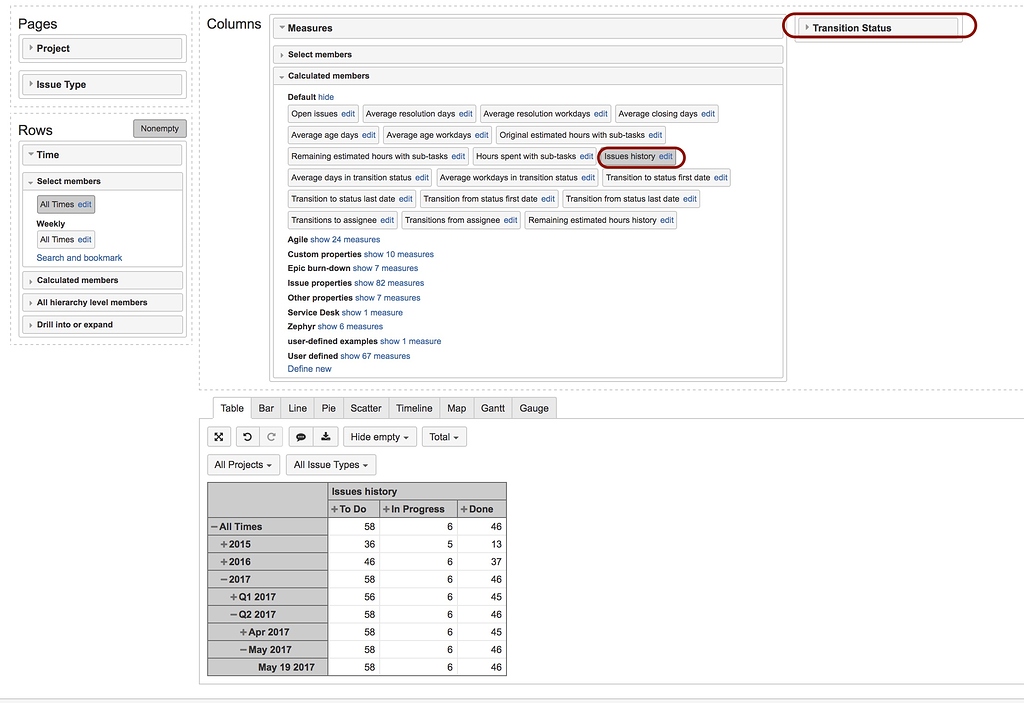Image resolution: width=1024 pixels, height=703 pixels.
Task: Open the All Issue Types filter
Action: pyautogui.click(x=330, y=464)
